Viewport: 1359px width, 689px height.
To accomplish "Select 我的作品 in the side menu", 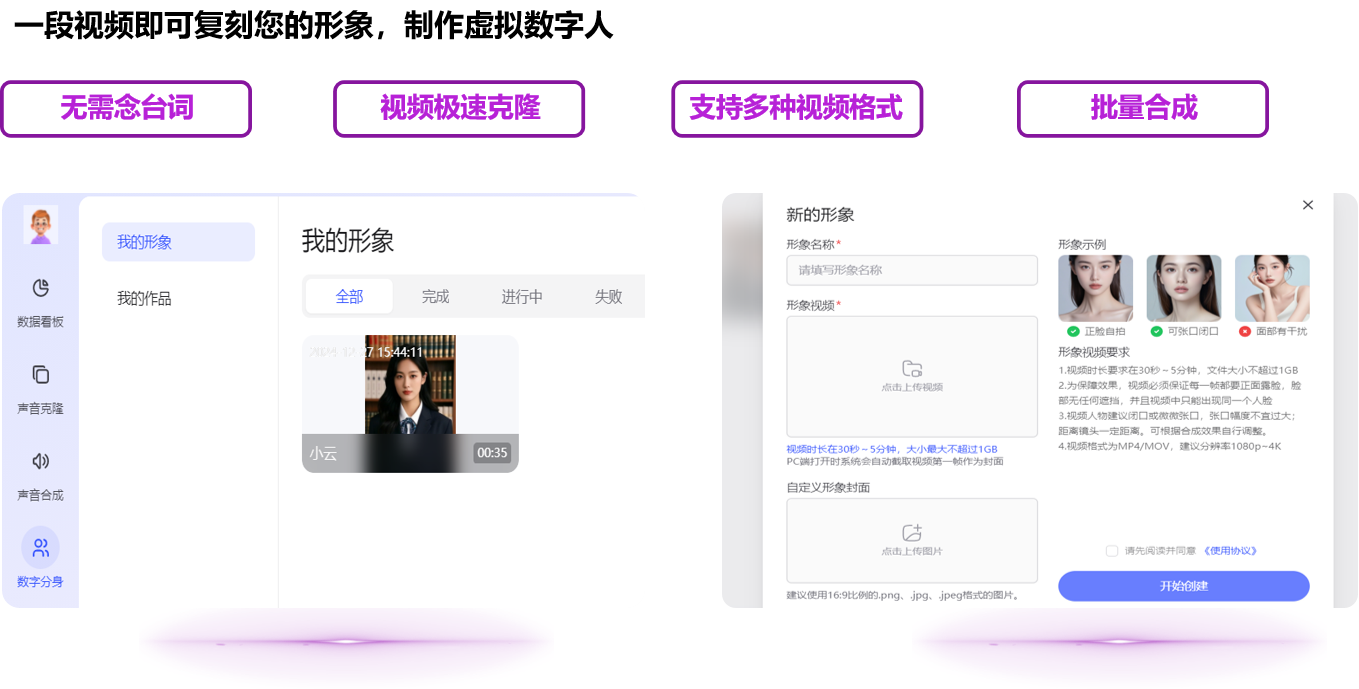I will coord(144,298).
